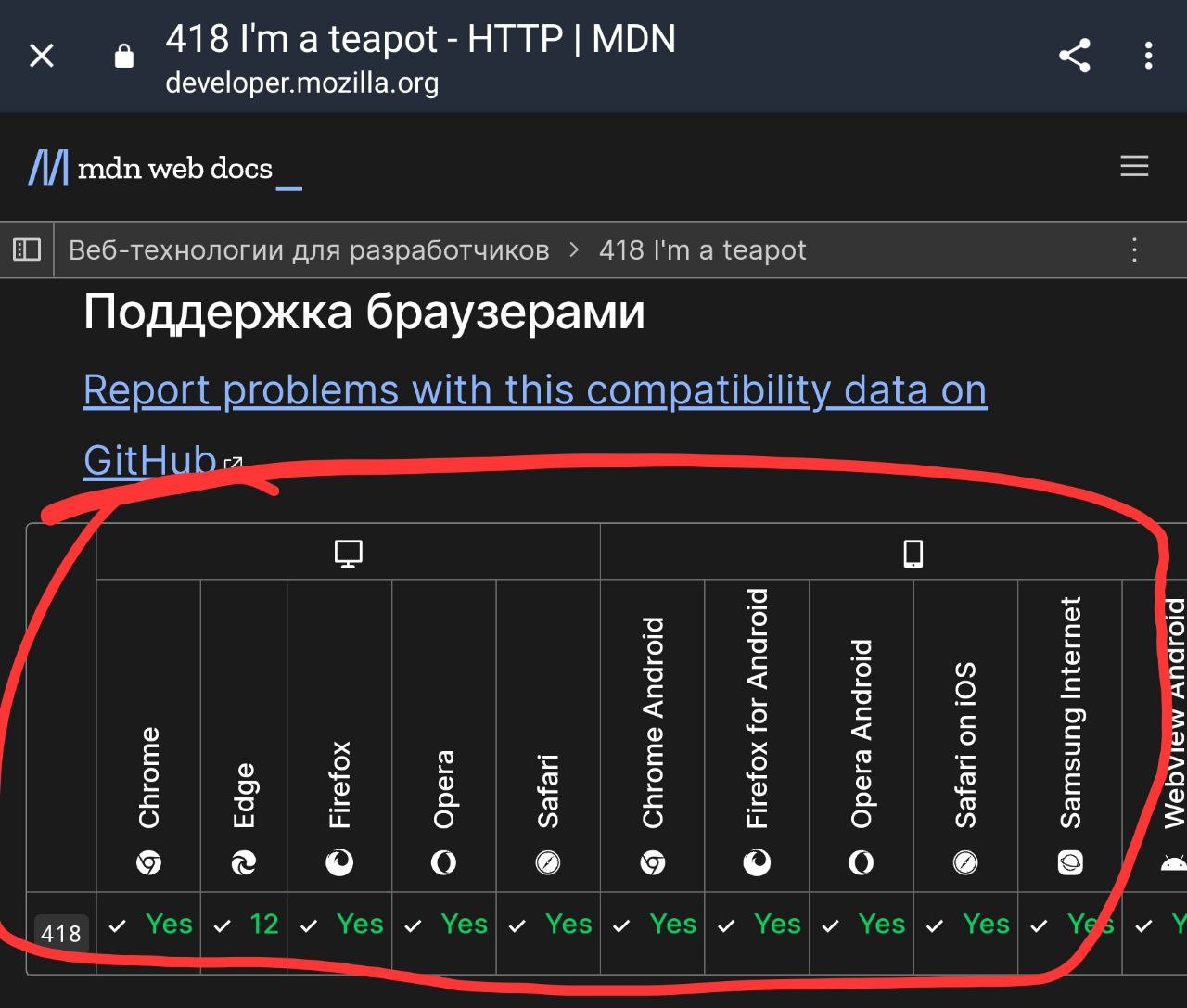The height and width of the screenshot is (1008, 1187).
Task: Select the 'Safari on iOS' column header text
Action: [965, 745]
